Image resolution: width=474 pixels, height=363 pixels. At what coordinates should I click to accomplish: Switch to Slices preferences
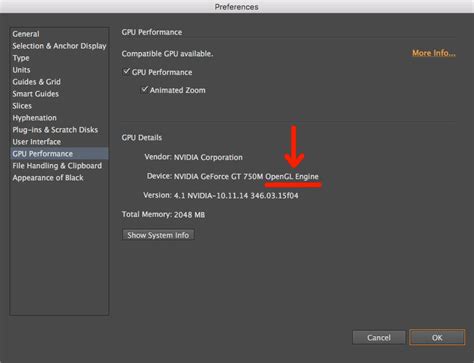pyautogui.click(x=22, y=106)
